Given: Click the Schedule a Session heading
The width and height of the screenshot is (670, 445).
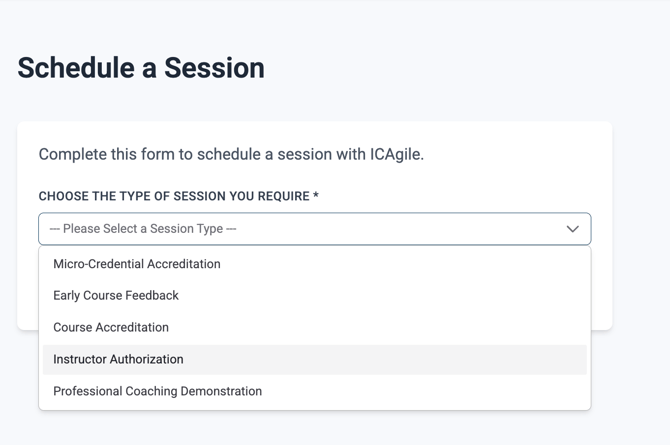Looking at the screenshot, I should tap(141, 68).
